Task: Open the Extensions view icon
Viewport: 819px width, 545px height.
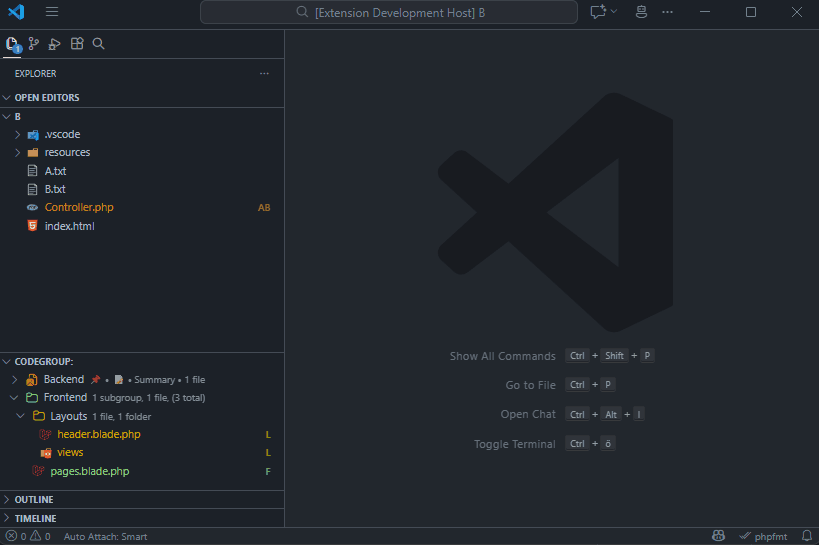Action: (77, 44)
